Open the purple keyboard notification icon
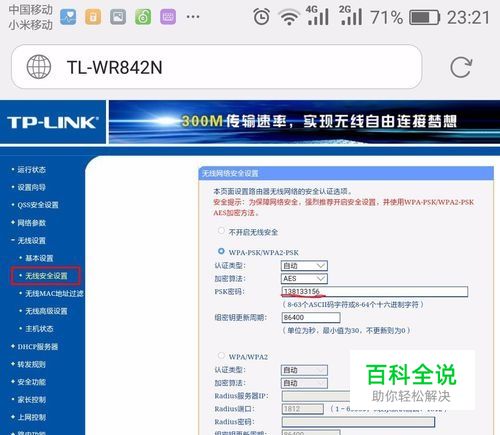 [x=168, y=17]
